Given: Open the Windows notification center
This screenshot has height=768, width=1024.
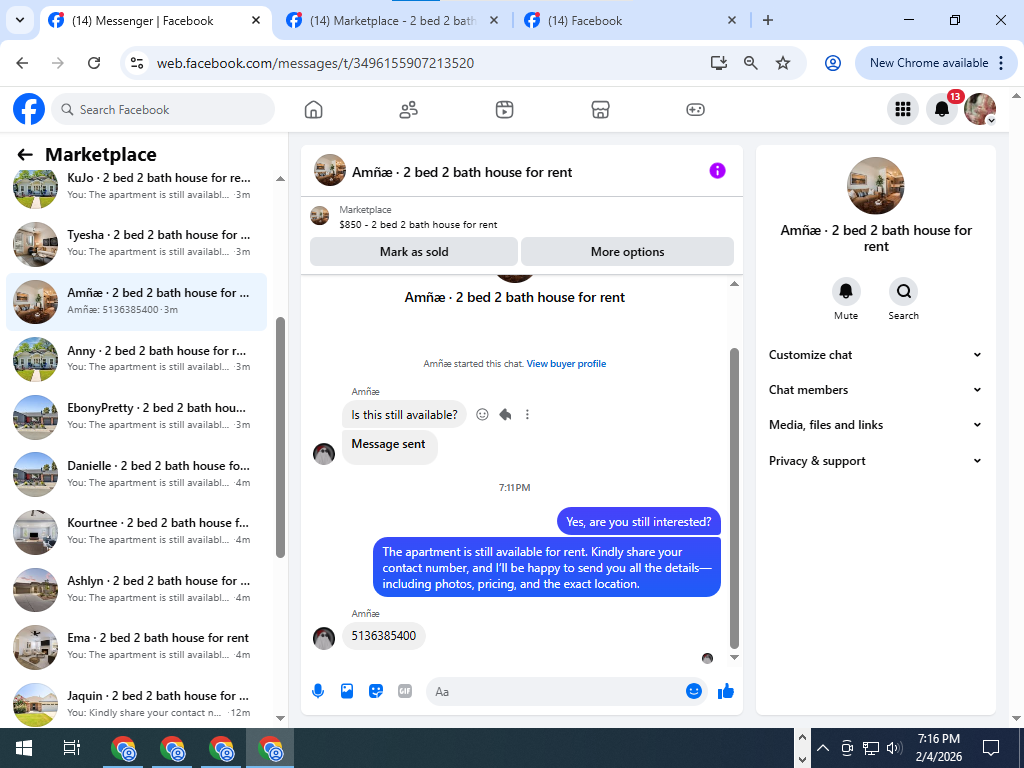Looking at the screenshot, I should tap(991, 748).
